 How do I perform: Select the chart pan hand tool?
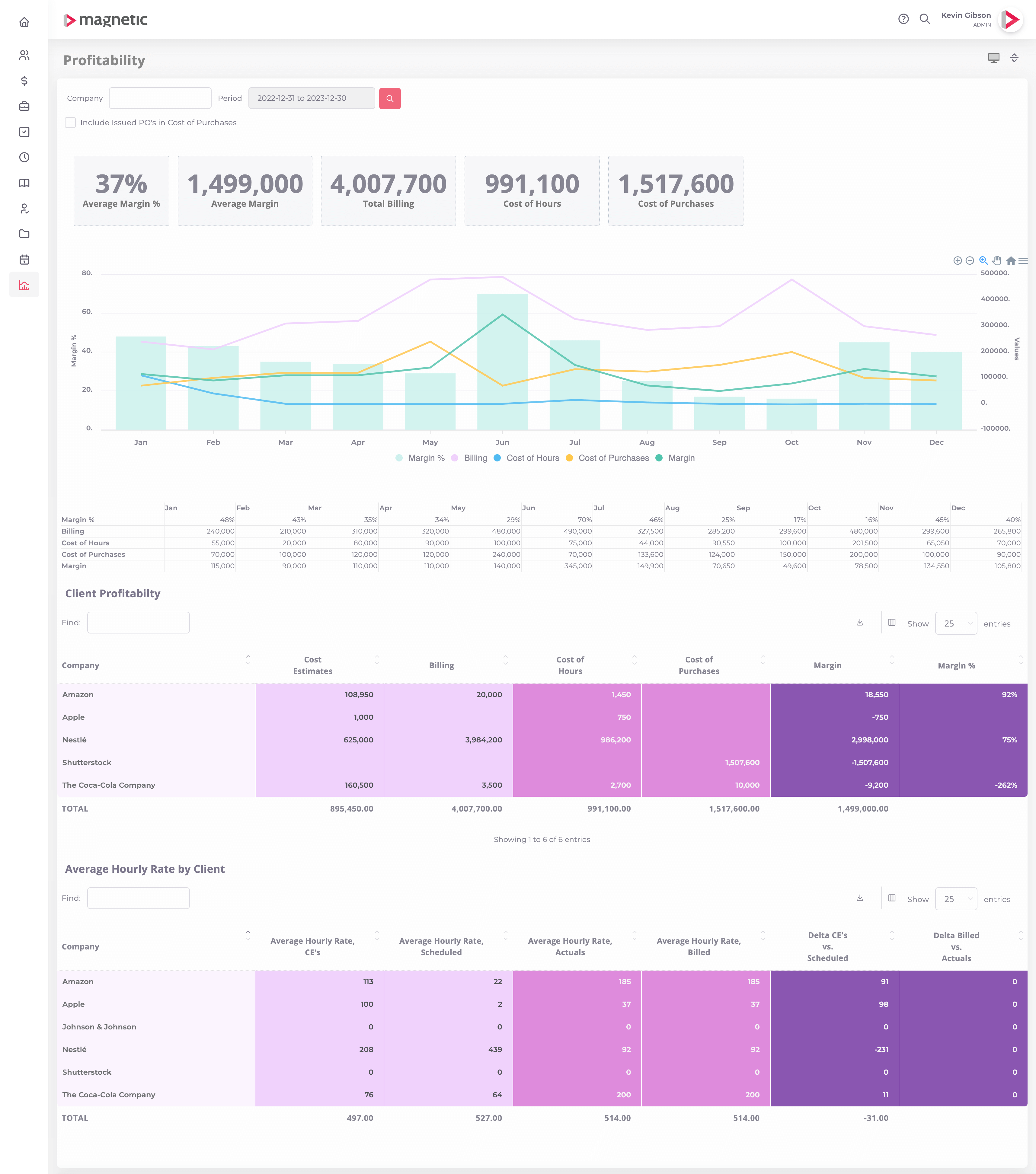pos(997,261)
